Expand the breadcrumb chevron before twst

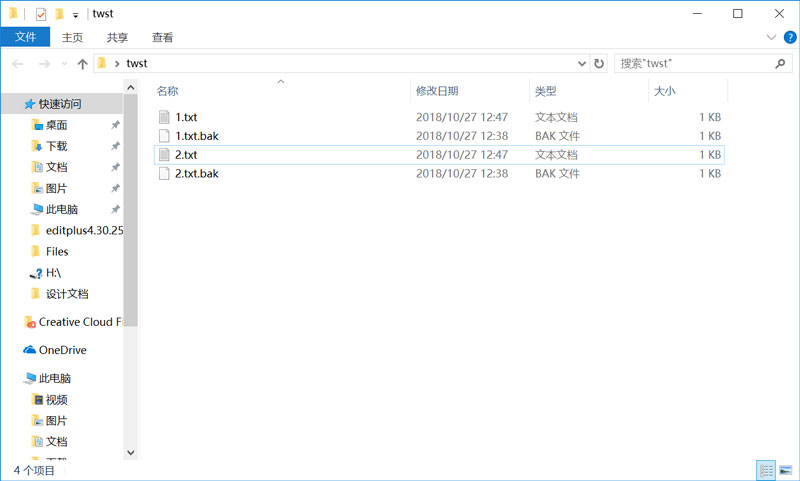pyautogui.click(x=117, y=64)
